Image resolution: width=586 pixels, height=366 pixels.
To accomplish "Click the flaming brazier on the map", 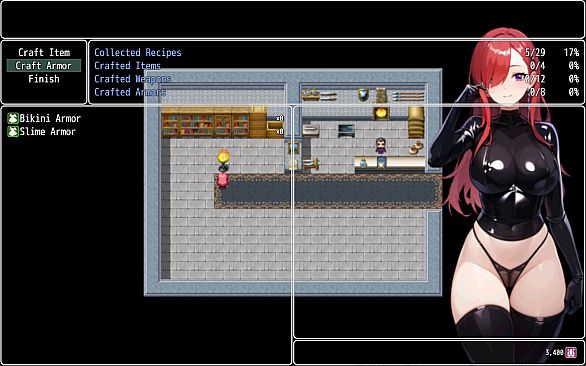I will [223, 159].
